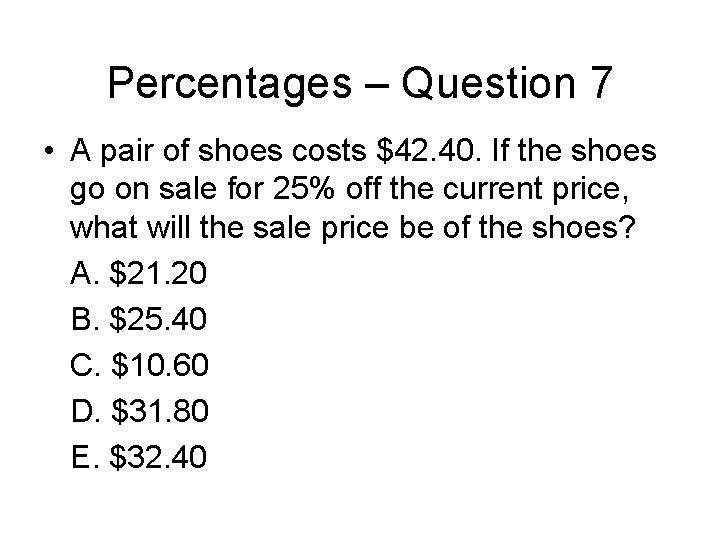Click the question mark ending the question
The width and height of the screenshot is (720, 540).
(x=627, y=226)
